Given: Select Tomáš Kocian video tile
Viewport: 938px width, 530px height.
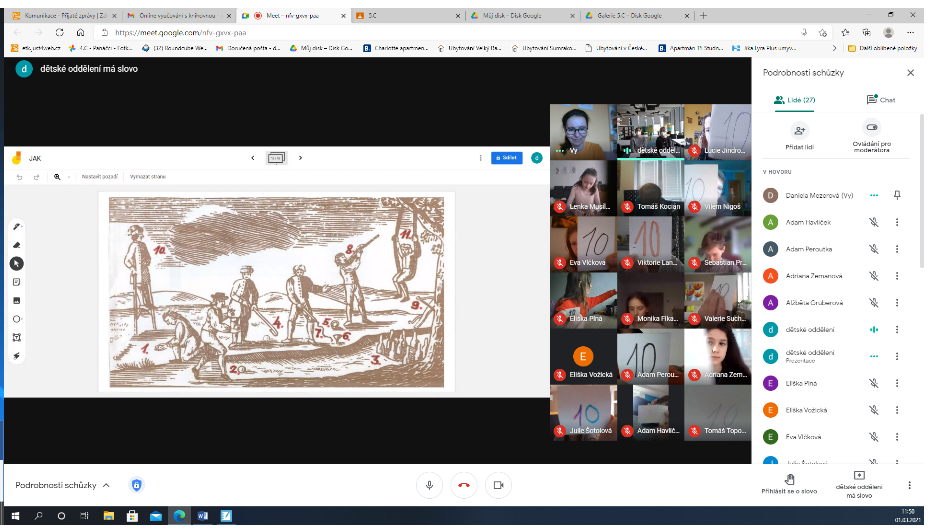Looking at the screenshot, I should click(650, 188).
